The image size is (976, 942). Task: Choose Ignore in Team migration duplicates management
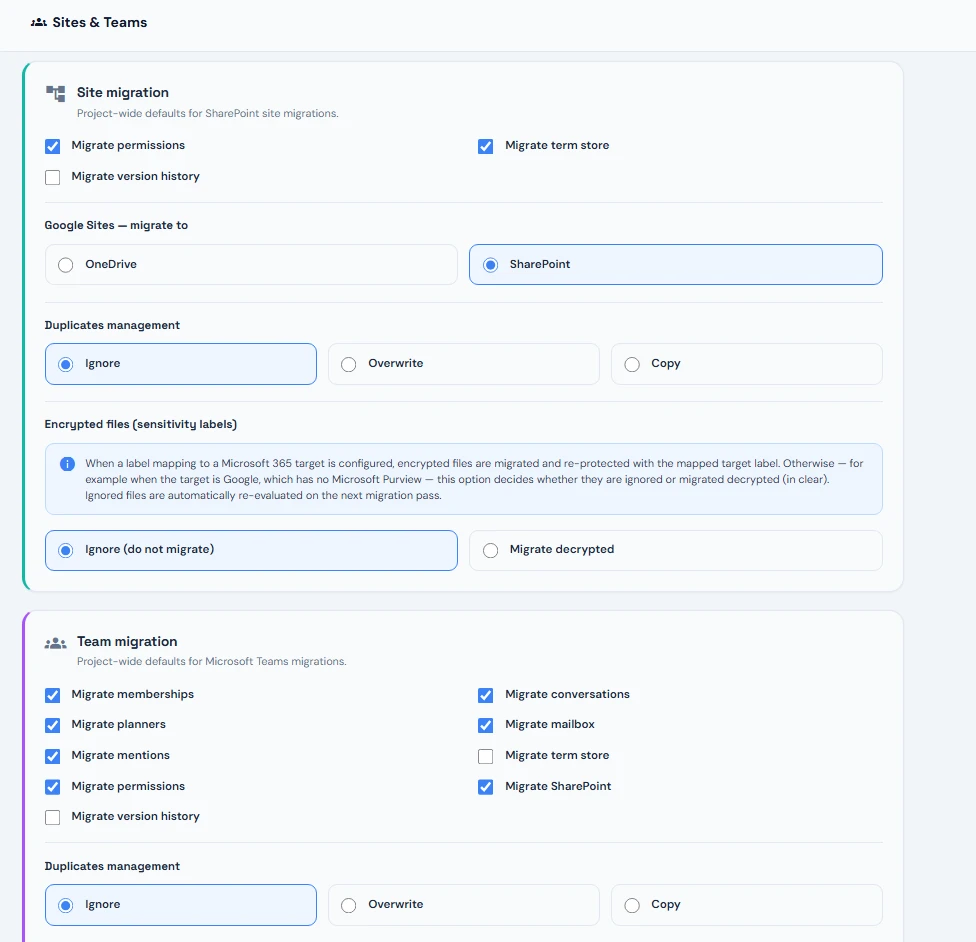(181, 905)
